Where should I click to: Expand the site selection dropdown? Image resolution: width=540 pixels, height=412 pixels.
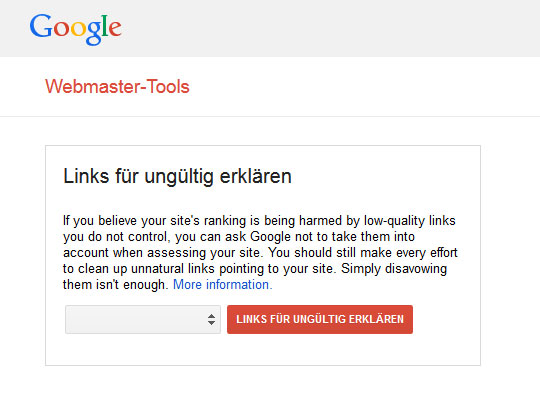click(143, 319)
